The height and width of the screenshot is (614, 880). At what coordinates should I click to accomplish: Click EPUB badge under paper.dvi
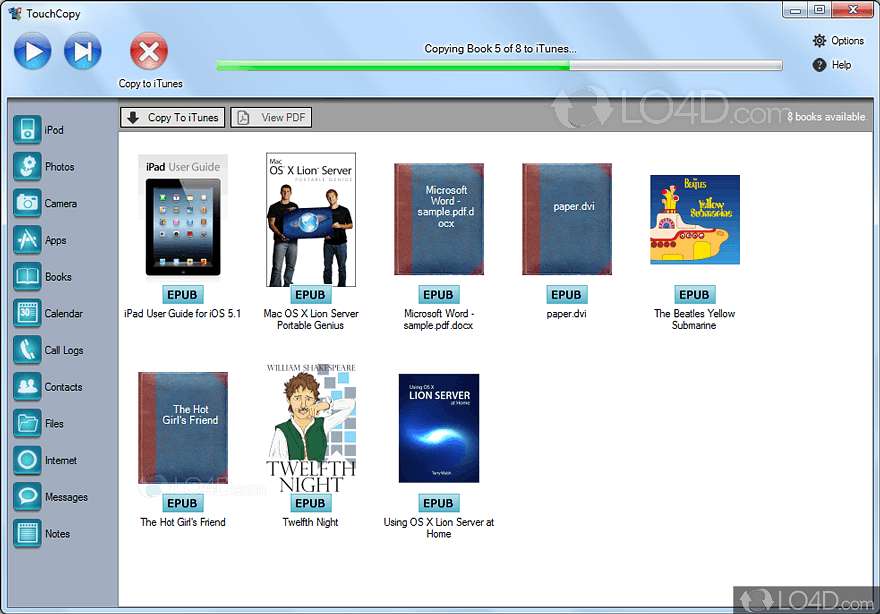[x=566, y=295]
